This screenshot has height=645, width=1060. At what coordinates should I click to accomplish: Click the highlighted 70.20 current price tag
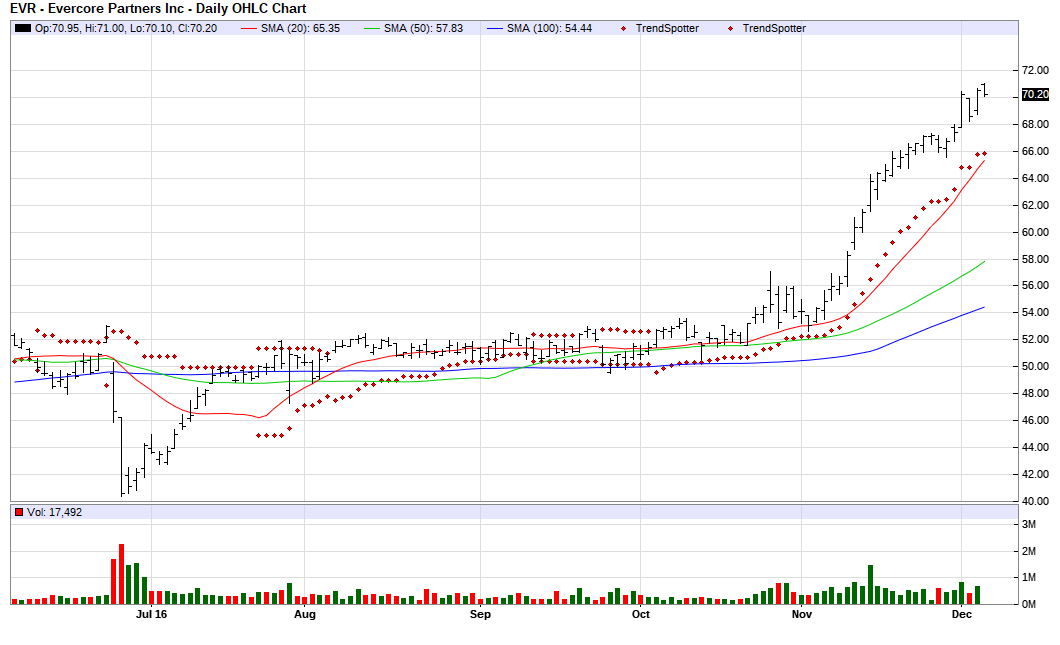pyautogui.click(x=1035, y=95)
